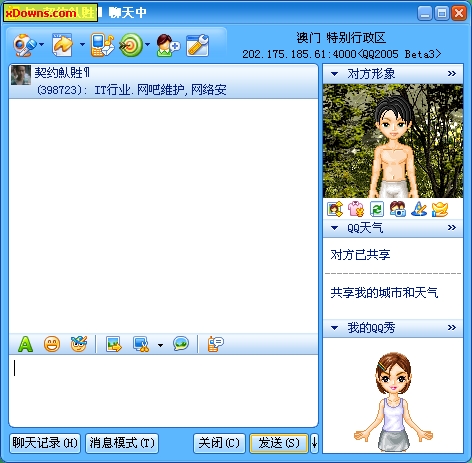The width and height of the screenshot is (472, 463).
Task: Click the green refresh QQ show icon
Action: 377,210
